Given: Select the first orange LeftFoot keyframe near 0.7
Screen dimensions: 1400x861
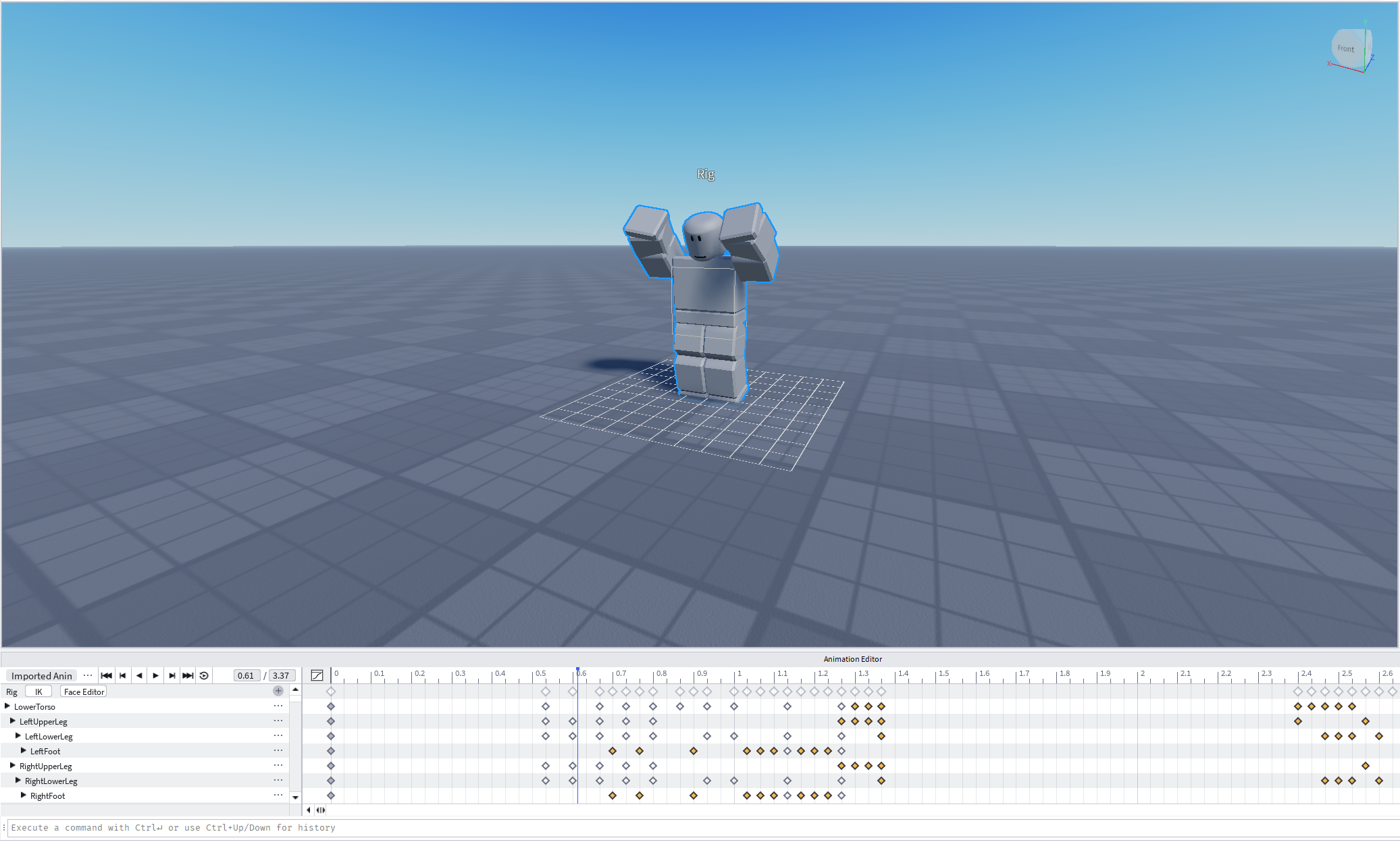Looking at the screenshot, I should click(x=613, y=751).
